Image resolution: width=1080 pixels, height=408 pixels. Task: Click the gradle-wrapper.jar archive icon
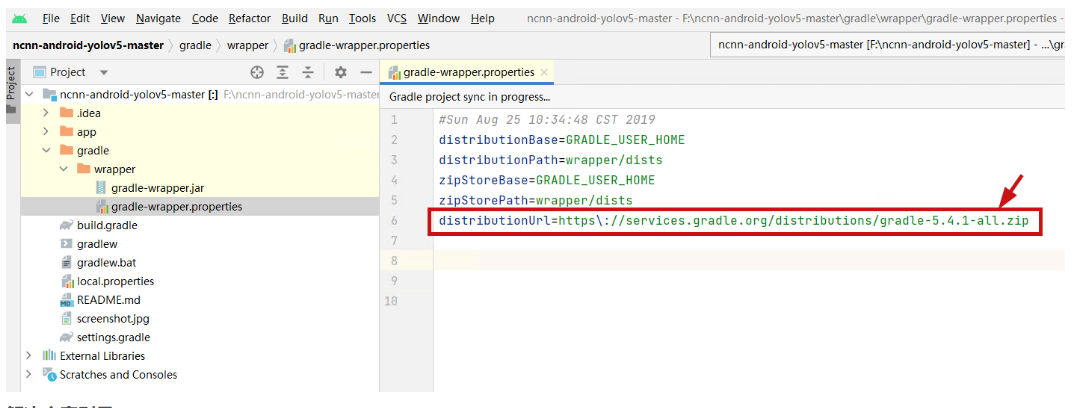pyautogui.click(x=101, y=187)
